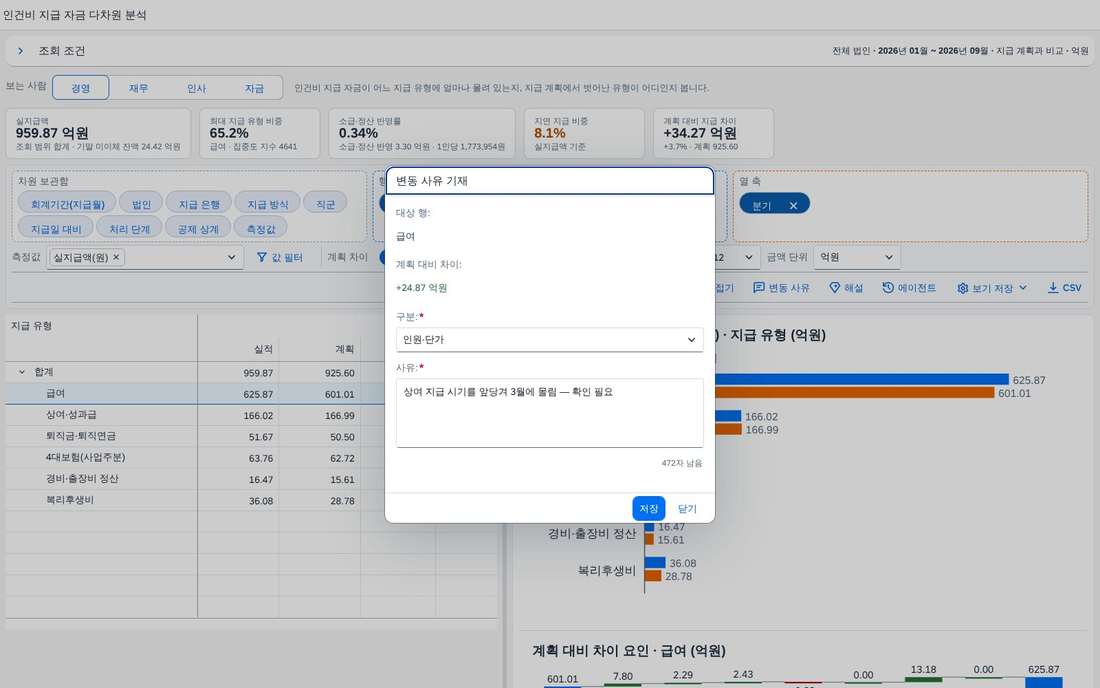Click the 공제 상계 dimension chip
The height and width of the screenshot is (688, 1100).
(198, 229)
